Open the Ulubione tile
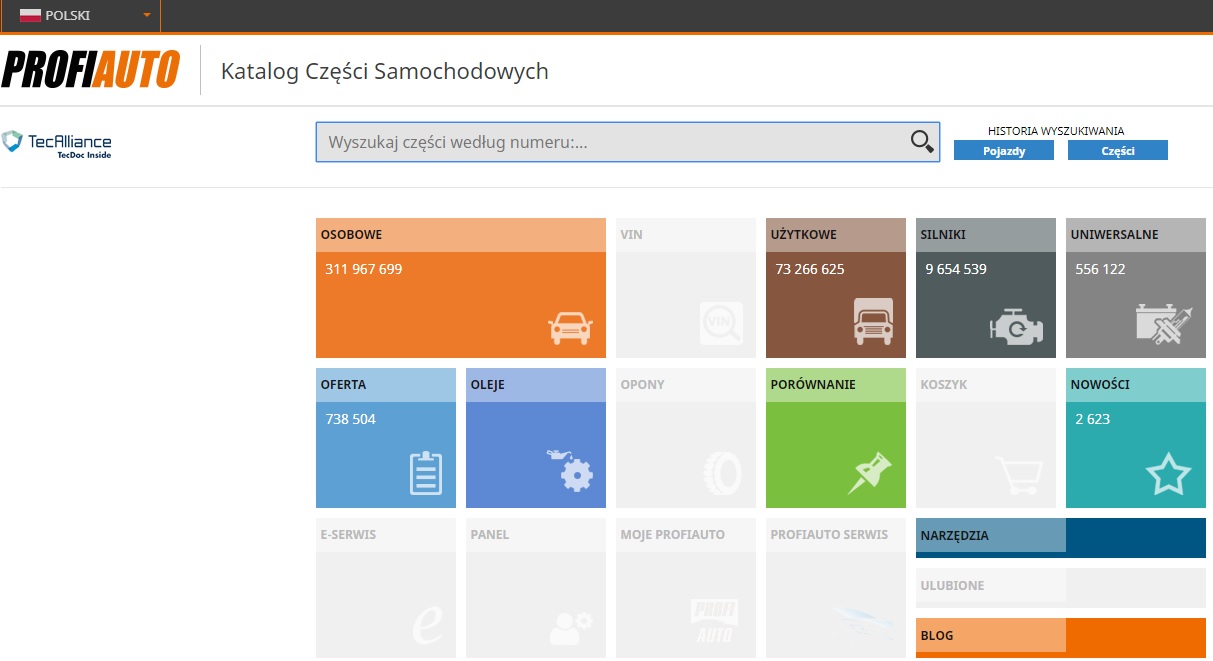 point(1061,587)
